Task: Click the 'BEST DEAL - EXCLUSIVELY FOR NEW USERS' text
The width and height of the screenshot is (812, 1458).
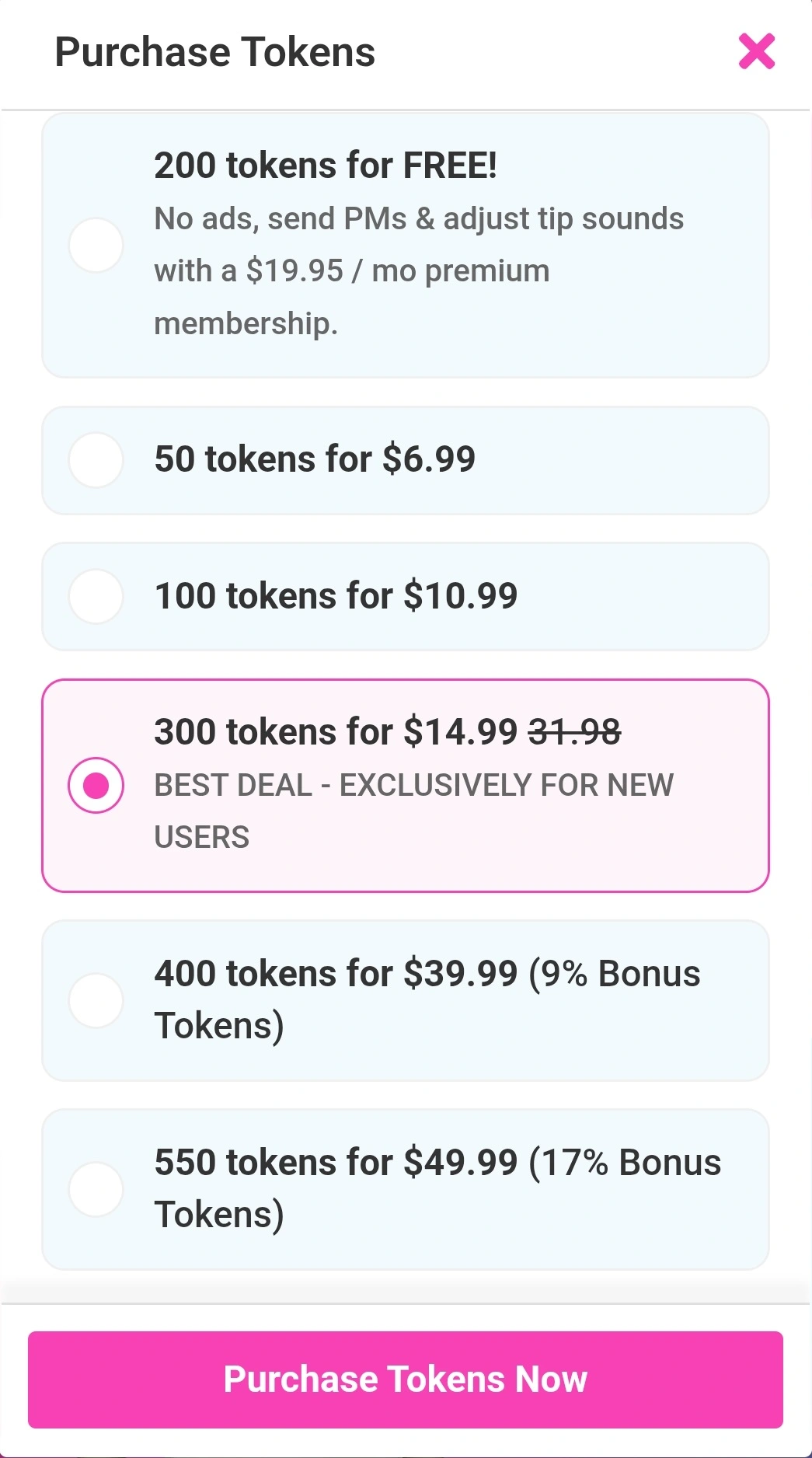Action: coord(413,786)
